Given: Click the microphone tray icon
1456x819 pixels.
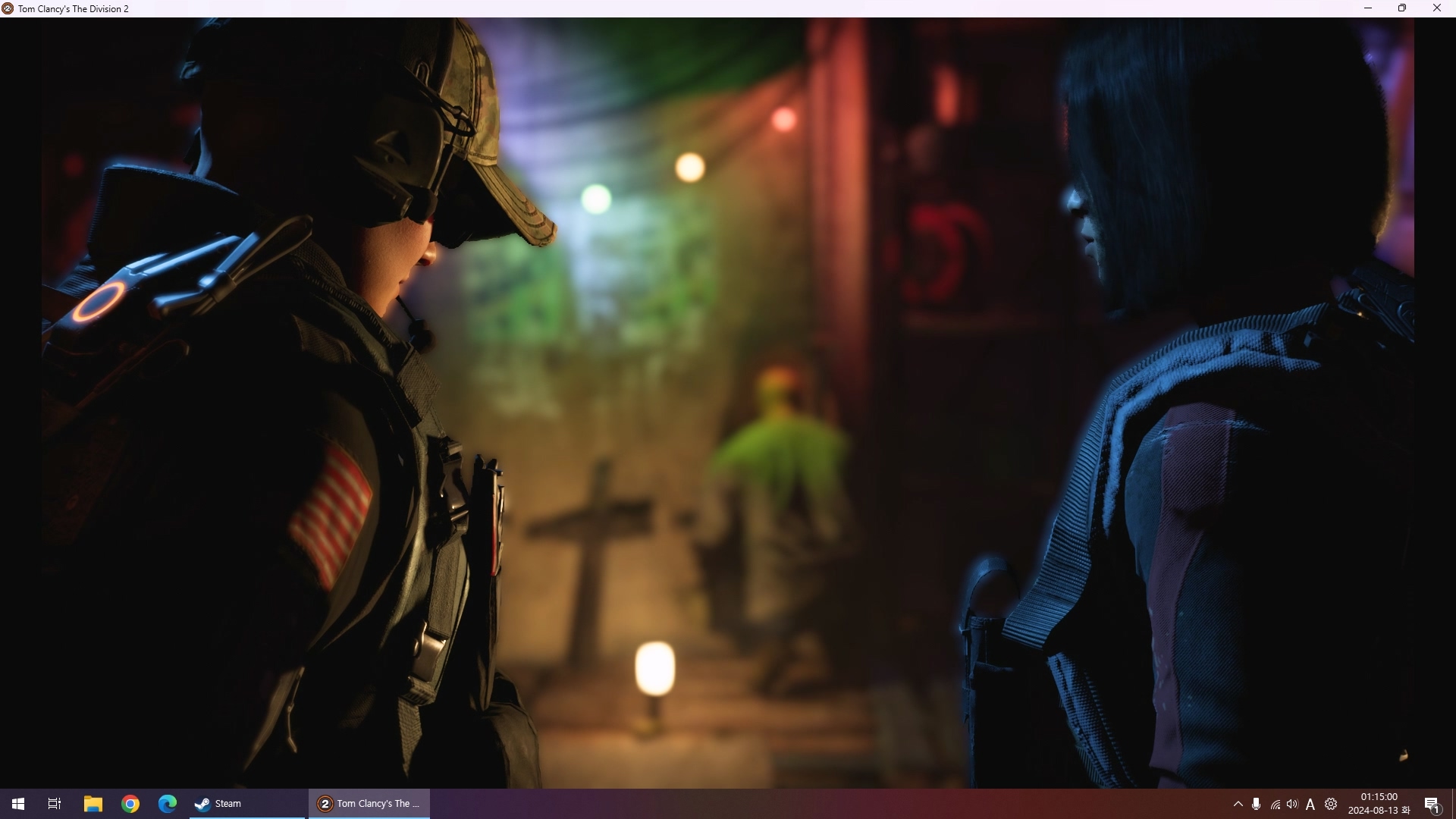Looking at the screenshot, I should pos(1257,804).
